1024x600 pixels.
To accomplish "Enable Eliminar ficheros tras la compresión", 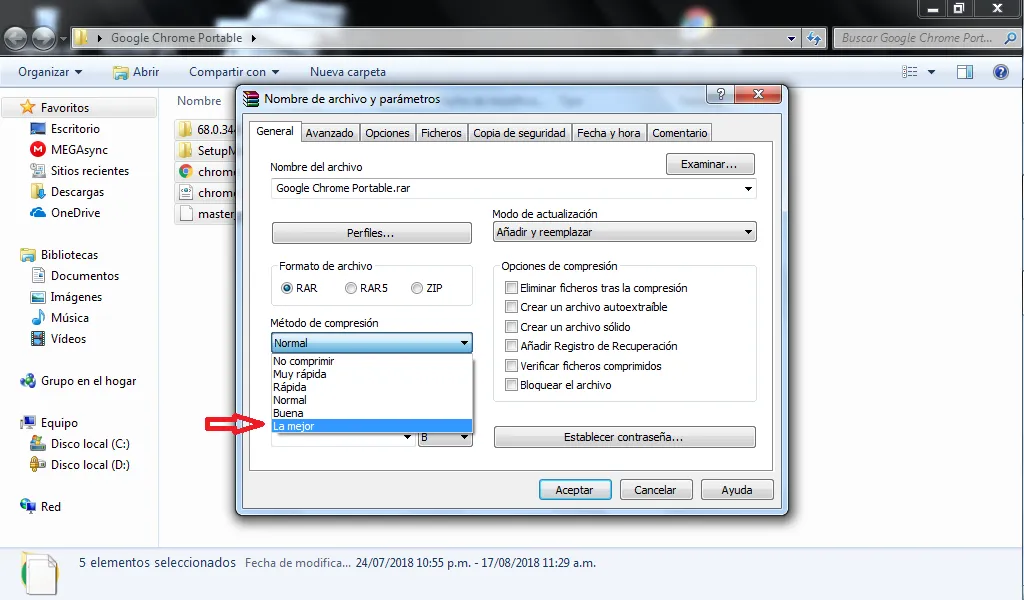I will point(511,287).
